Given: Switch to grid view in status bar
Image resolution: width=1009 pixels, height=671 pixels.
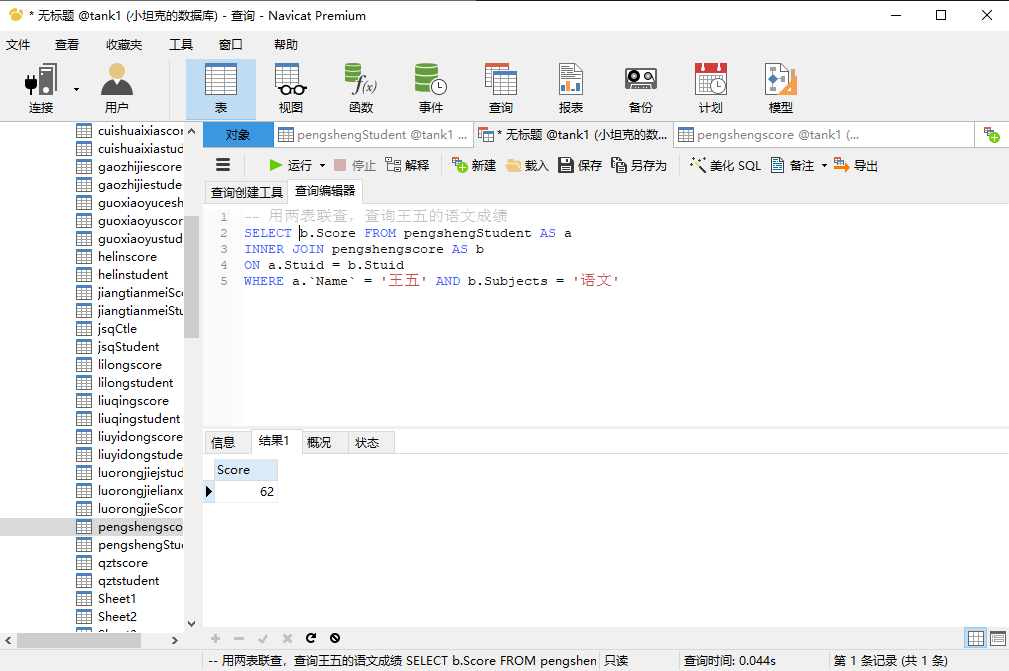Looking at the screenshot, I should tap(976, 638).
